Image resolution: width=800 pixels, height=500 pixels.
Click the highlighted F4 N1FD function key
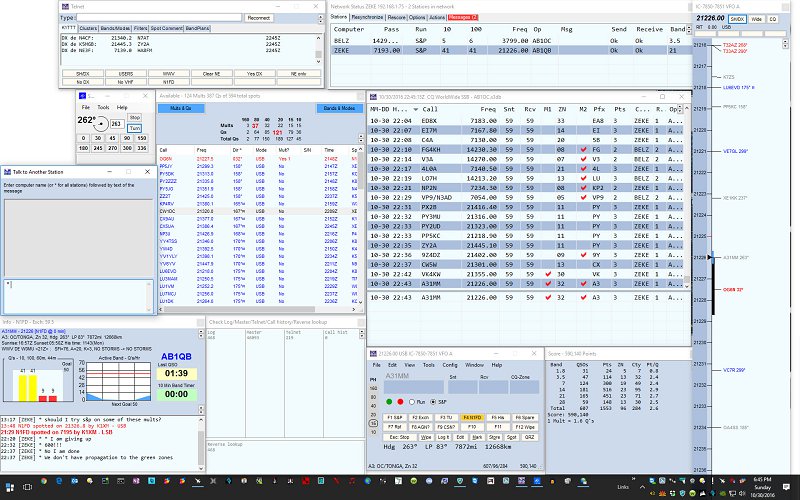(472, 417)
